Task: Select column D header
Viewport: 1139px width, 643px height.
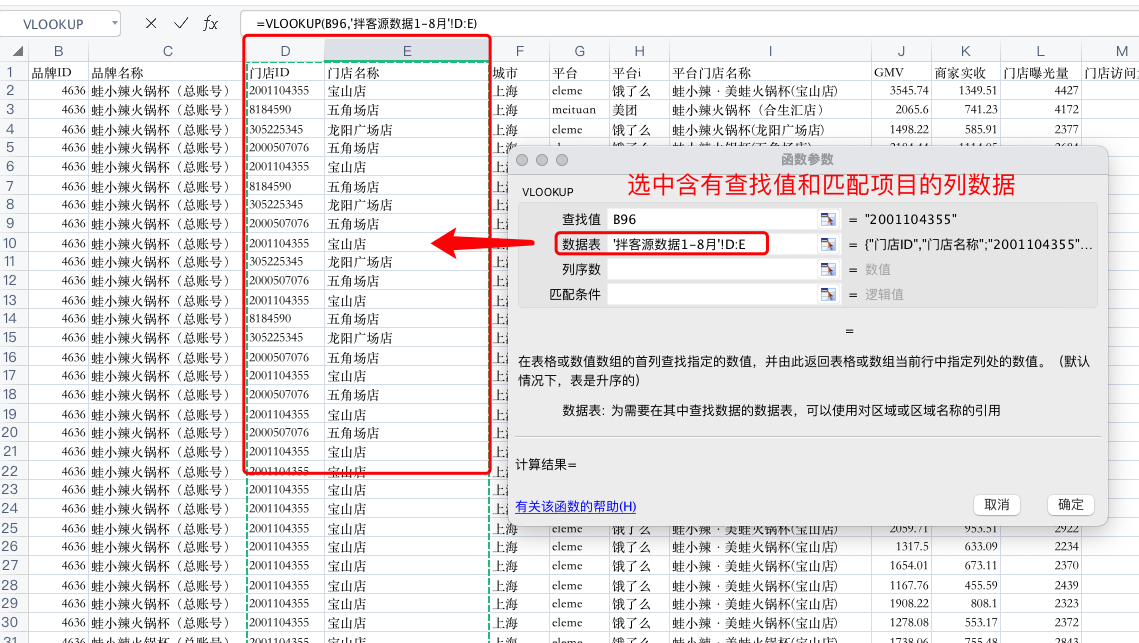Action: (285, 52)
